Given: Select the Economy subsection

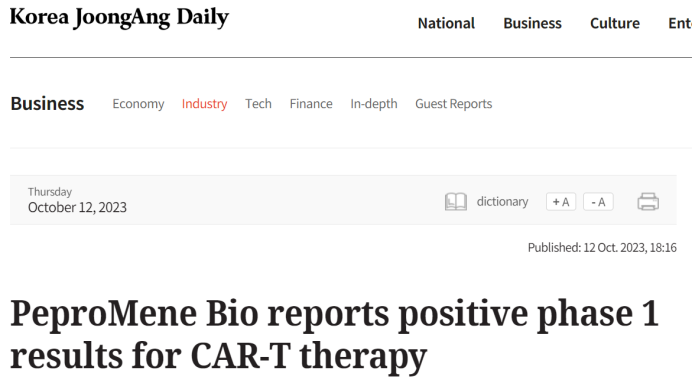Looking at the screenshot, I should (x=138, y=104).
